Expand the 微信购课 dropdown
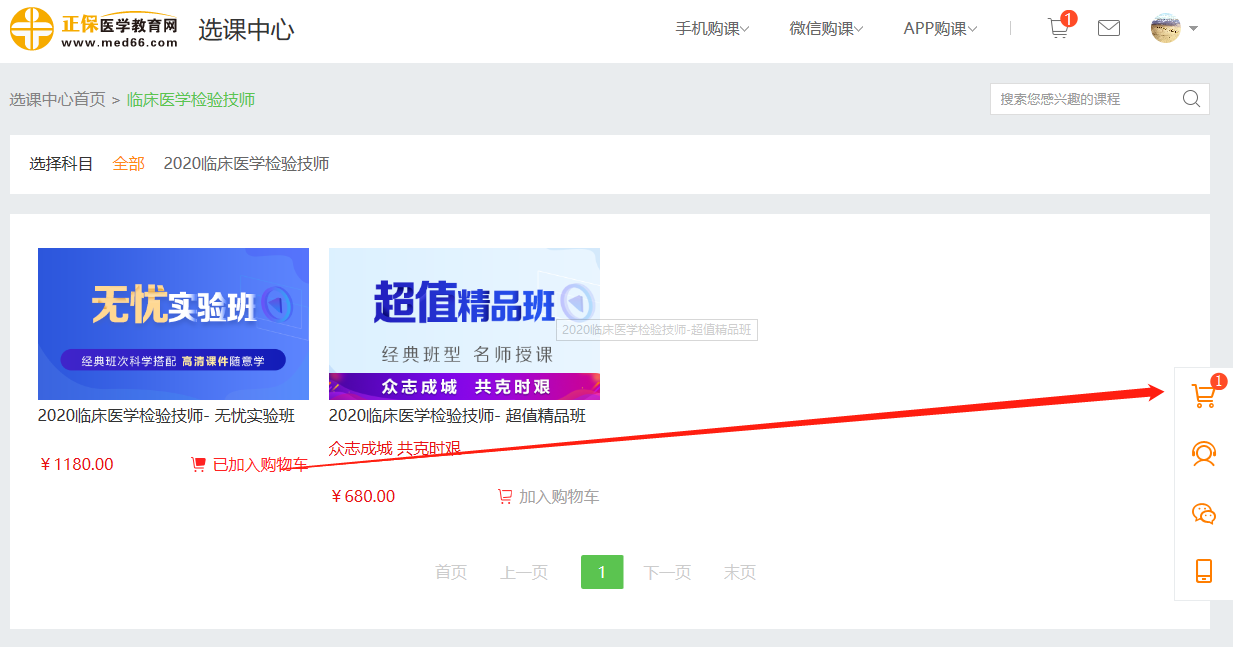This screenshot has height=647, width=1233. point(826,29)
